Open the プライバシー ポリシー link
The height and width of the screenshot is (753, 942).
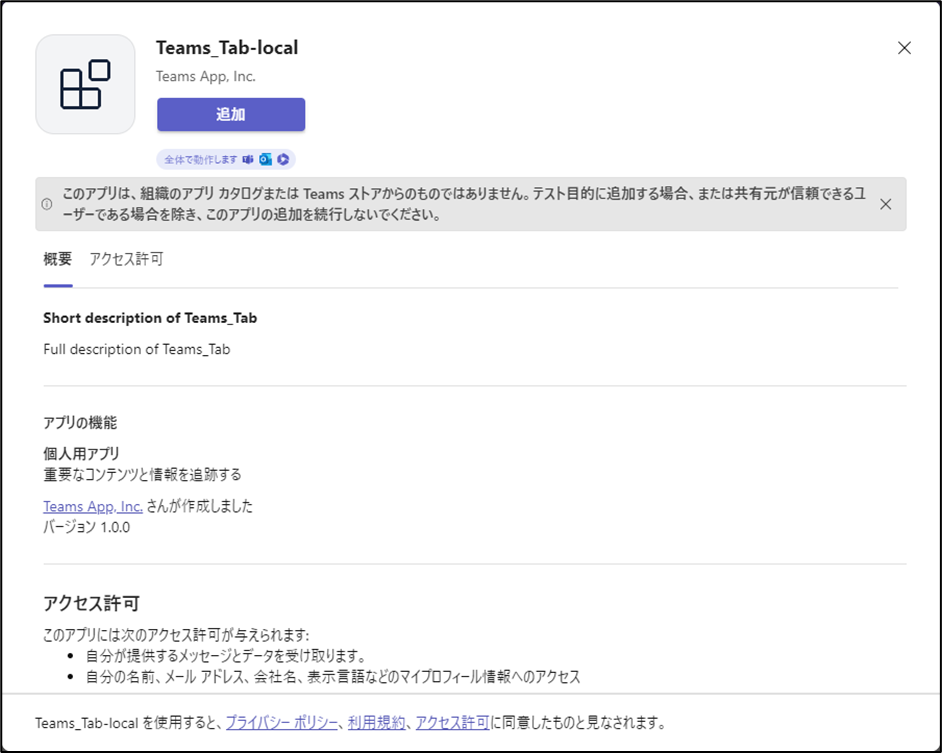[x=282, y=723]
